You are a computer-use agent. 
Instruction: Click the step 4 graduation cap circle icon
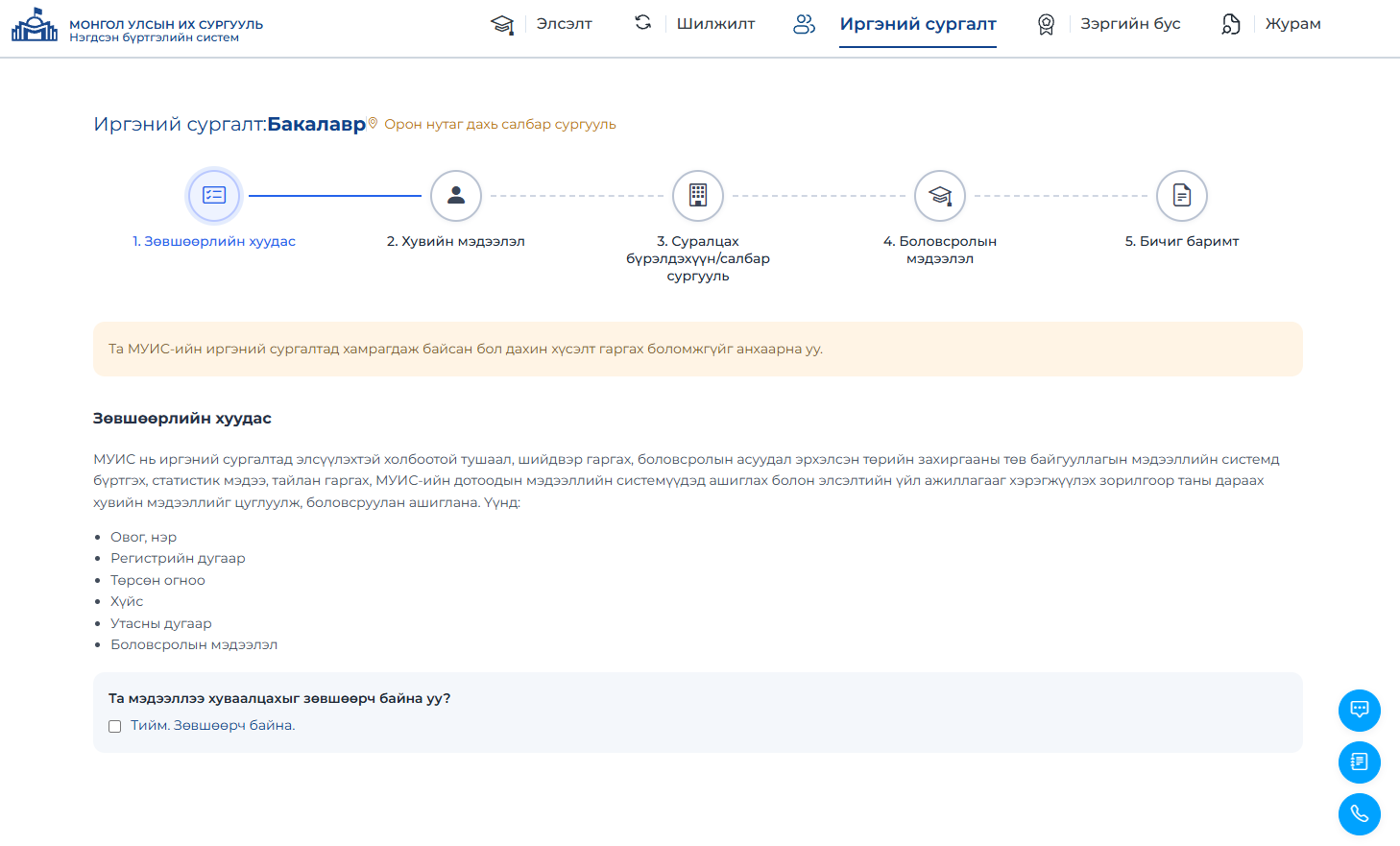940,196
